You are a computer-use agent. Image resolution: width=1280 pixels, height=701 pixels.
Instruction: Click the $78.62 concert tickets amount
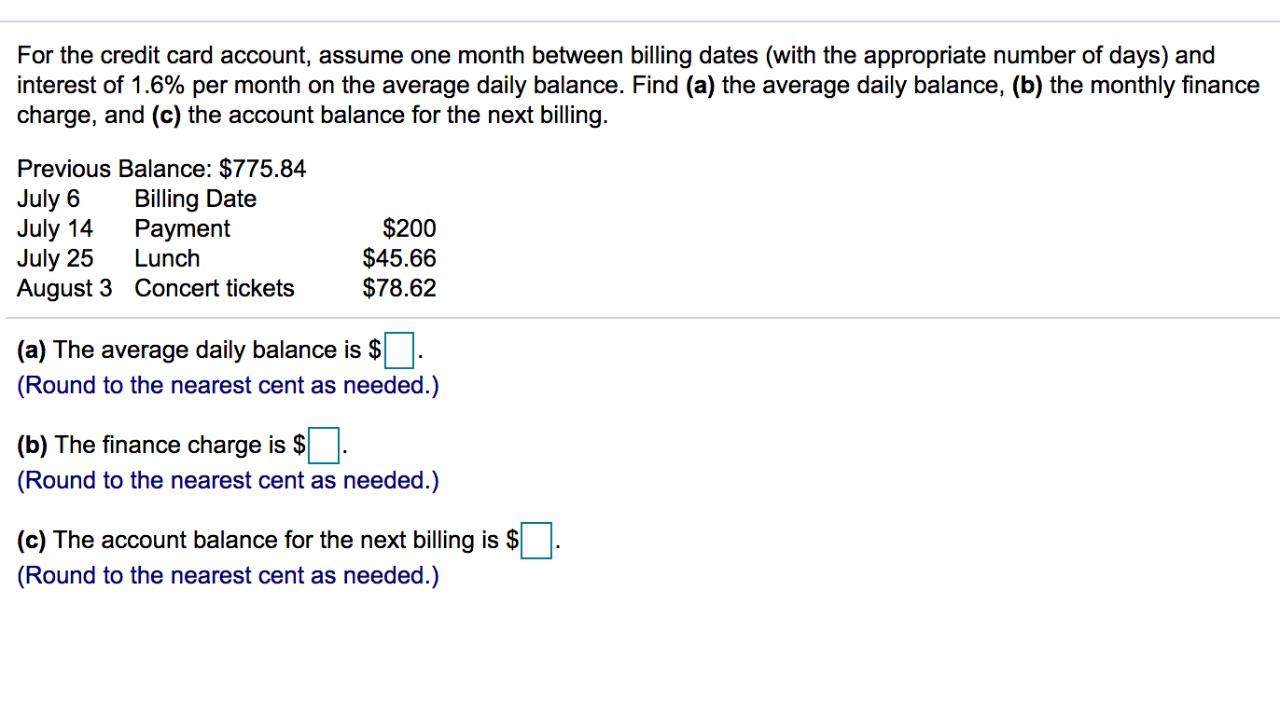399,288
